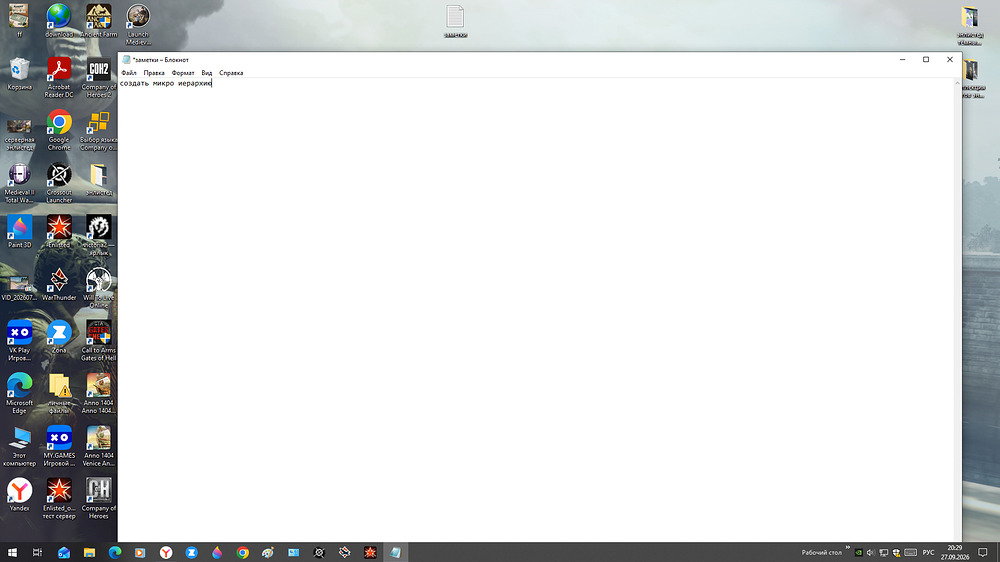Select the Корзина recycle bin desktop icon
The image size is (1000, 562).
(19, 75)
